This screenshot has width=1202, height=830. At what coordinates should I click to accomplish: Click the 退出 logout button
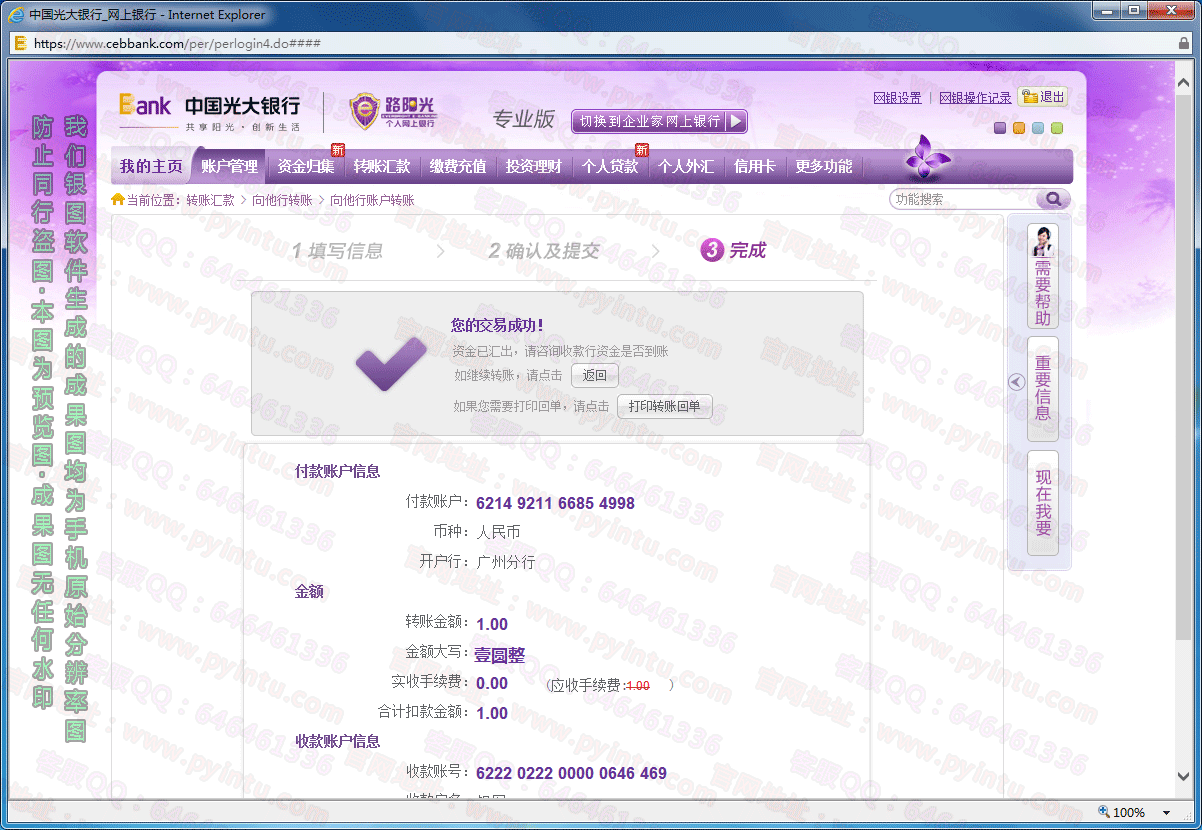[x=1043, y=97]
